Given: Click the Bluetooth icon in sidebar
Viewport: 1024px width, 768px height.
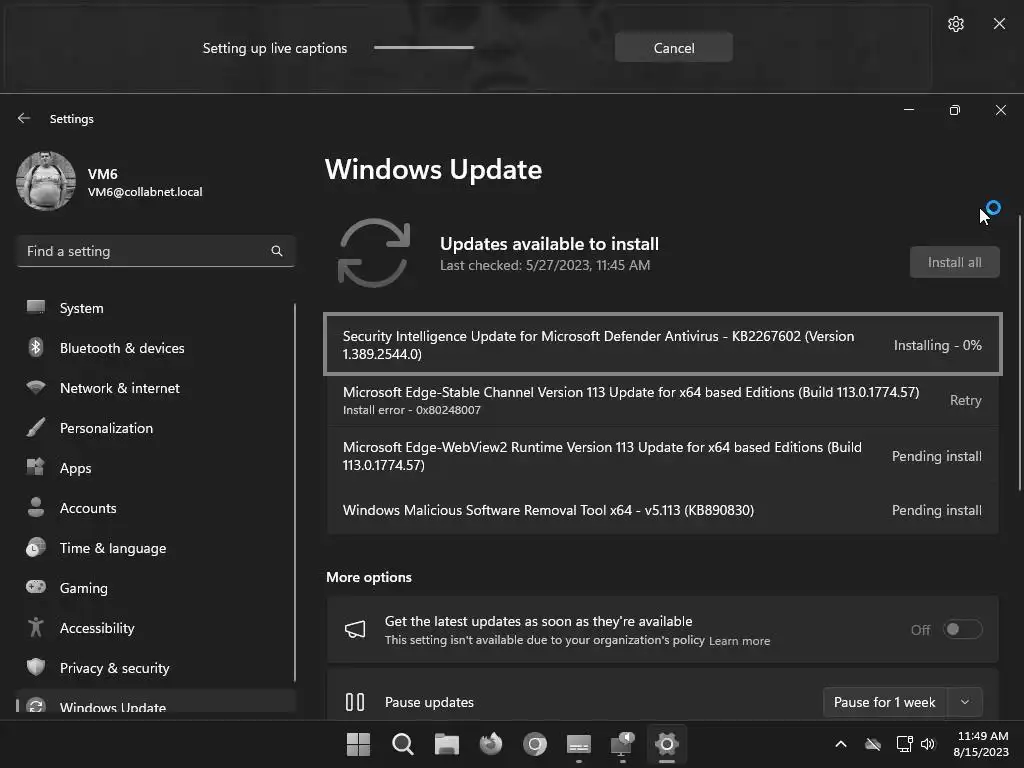Looking at the screenshot, I should (x=36, y=347).
